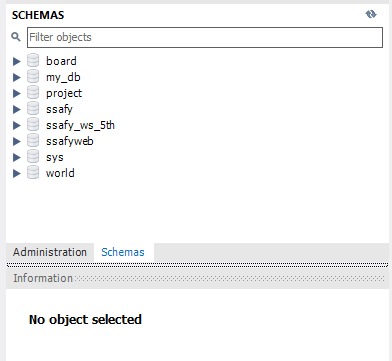
Task: Expand the ssafy_ws_5th schema
Action: [16, 125]
